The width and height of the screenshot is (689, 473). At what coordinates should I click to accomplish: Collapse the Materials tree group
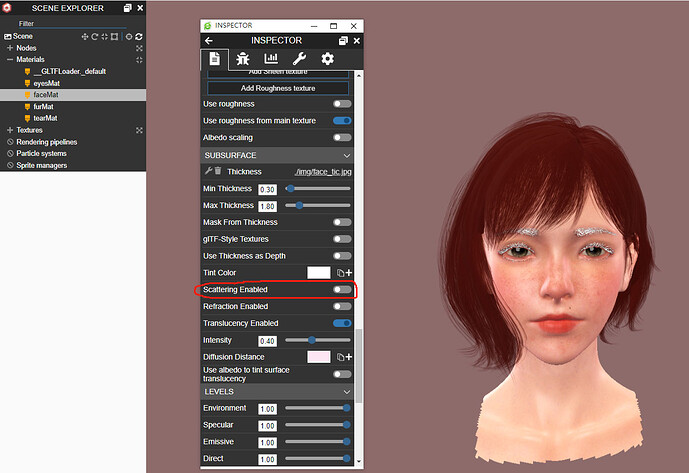[x=10, y=60]
